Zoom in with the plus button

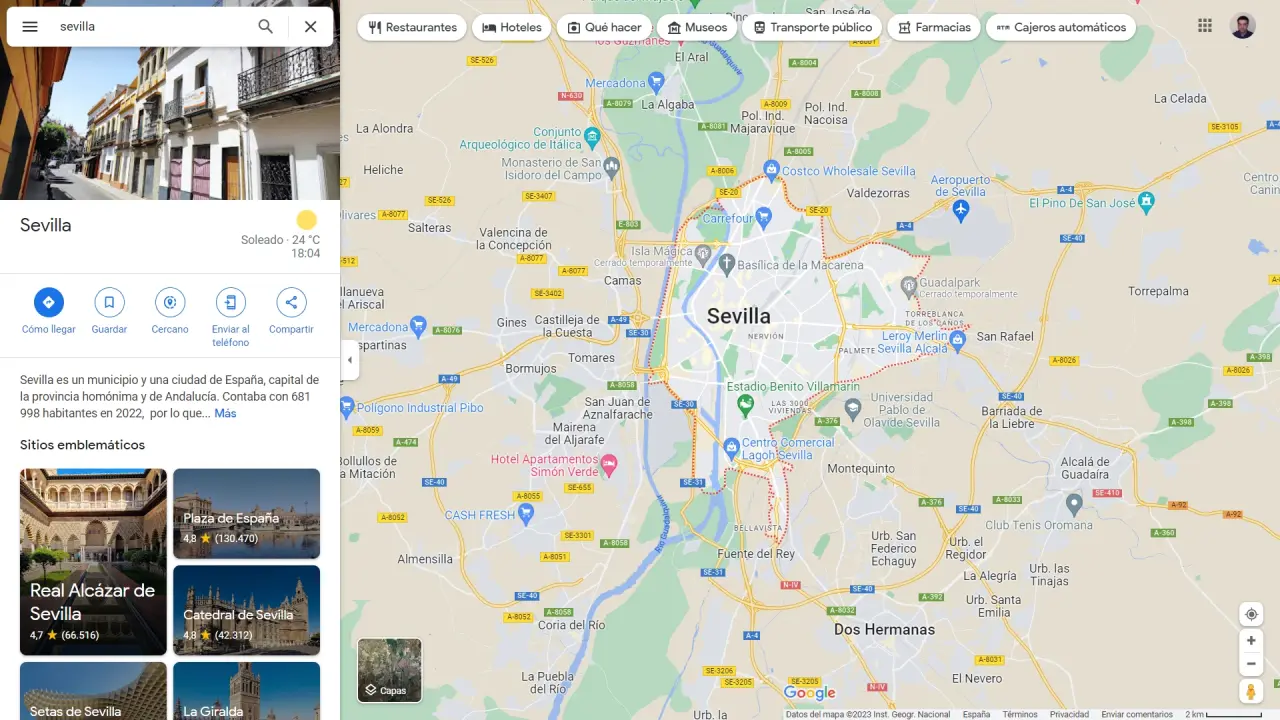1251,640
